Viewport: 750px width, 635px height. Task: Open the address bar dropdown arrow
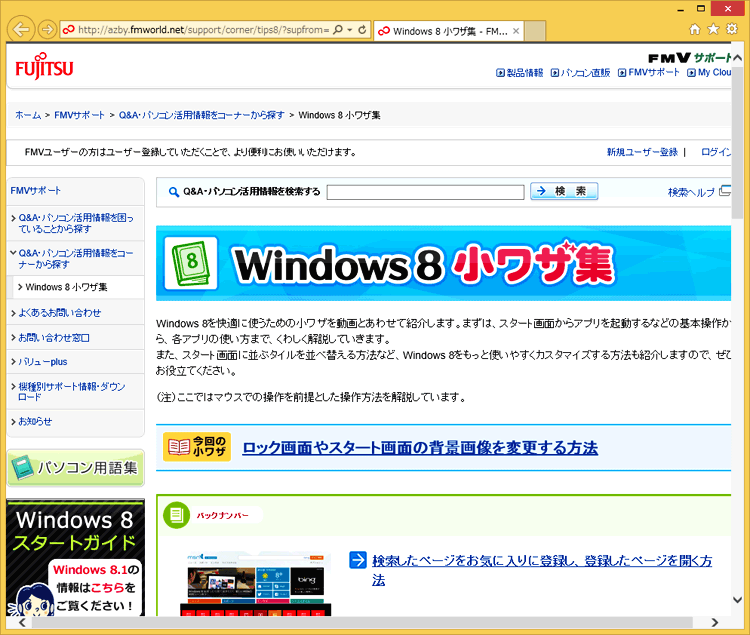[350, 30]
